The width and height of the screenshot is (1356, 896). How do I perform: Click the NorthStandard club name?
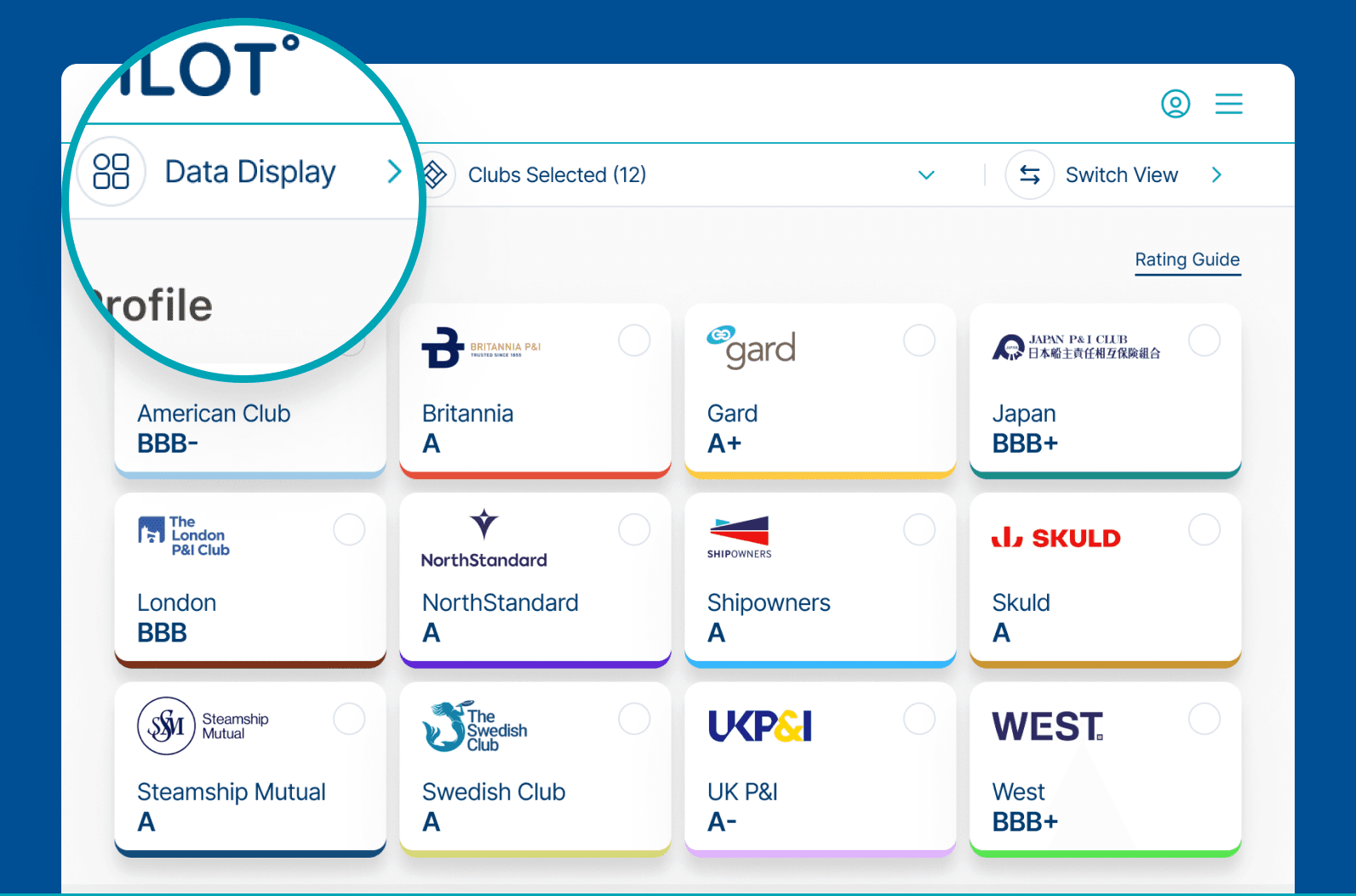(x=500, y=602)
